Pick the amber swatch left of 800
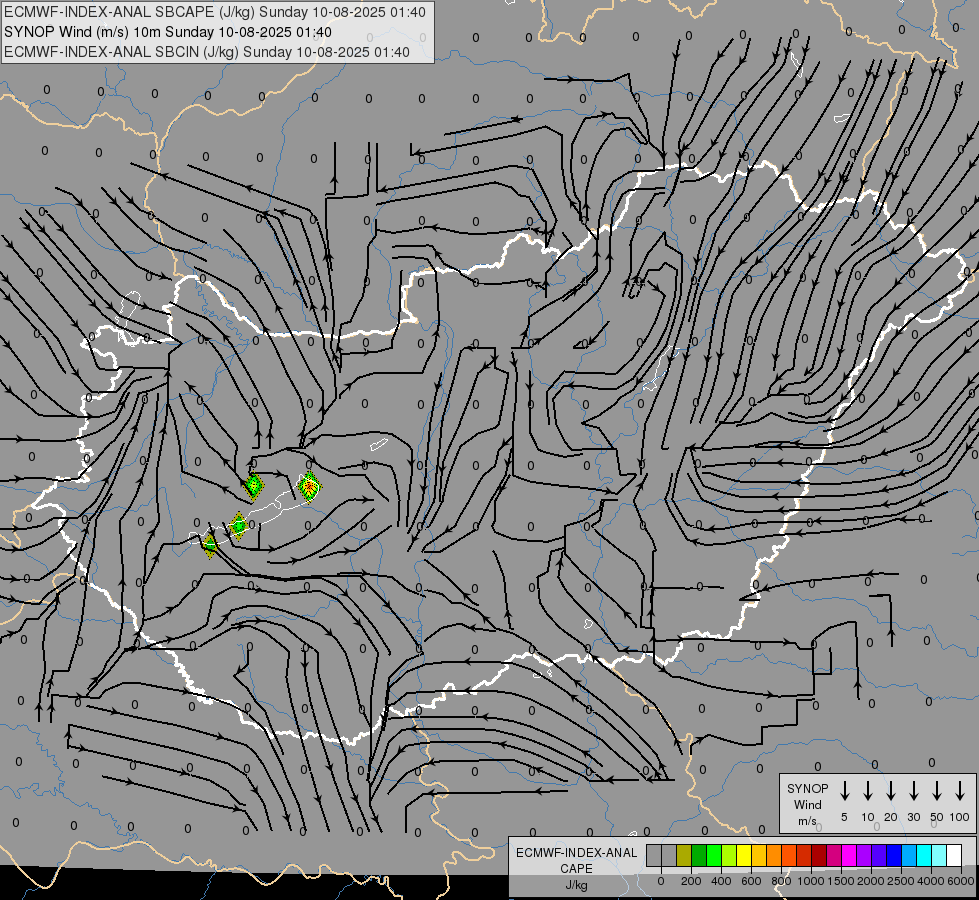This screenshot has height=900, width=979. point(759,855)
